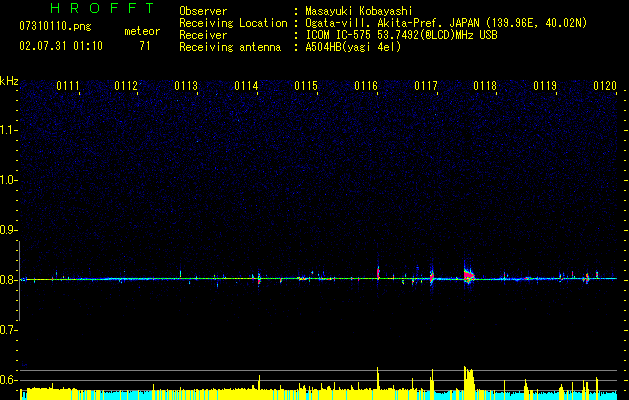The width and height of the screenshot is (629, 400).
Task: Click the gray frequency range bar at left edge
Action: [19, 281]
